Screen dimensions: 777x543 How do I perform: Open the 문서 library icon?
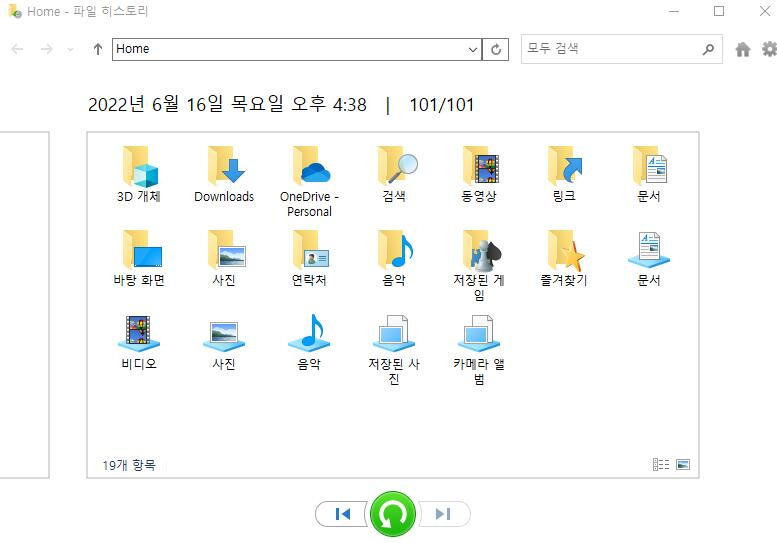coord(649,258)
